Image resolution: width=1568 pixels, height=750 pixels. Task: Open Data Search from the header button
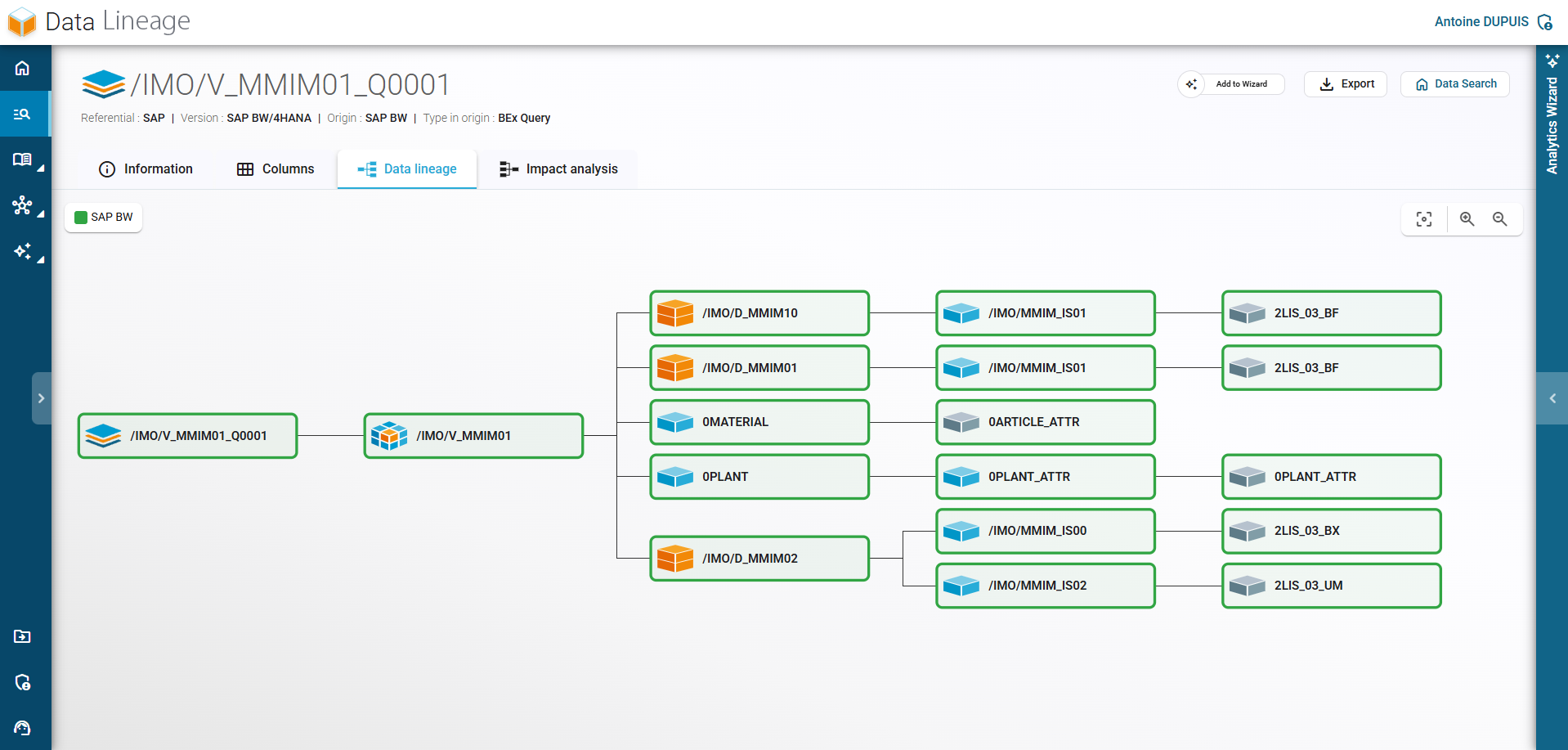(x=1454, y=84)
